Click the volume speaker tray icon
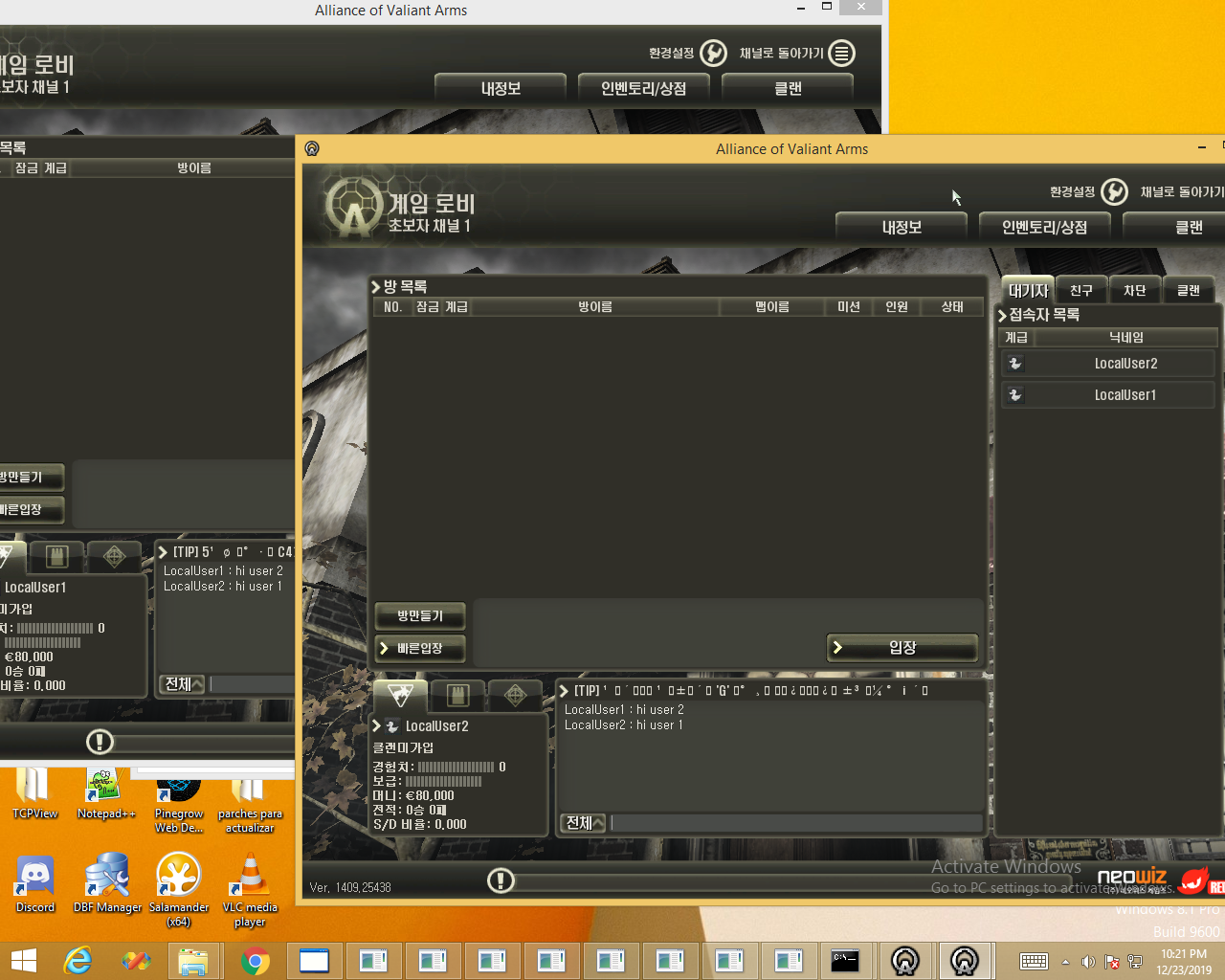1225x980 pixels. click(1087, 962)
